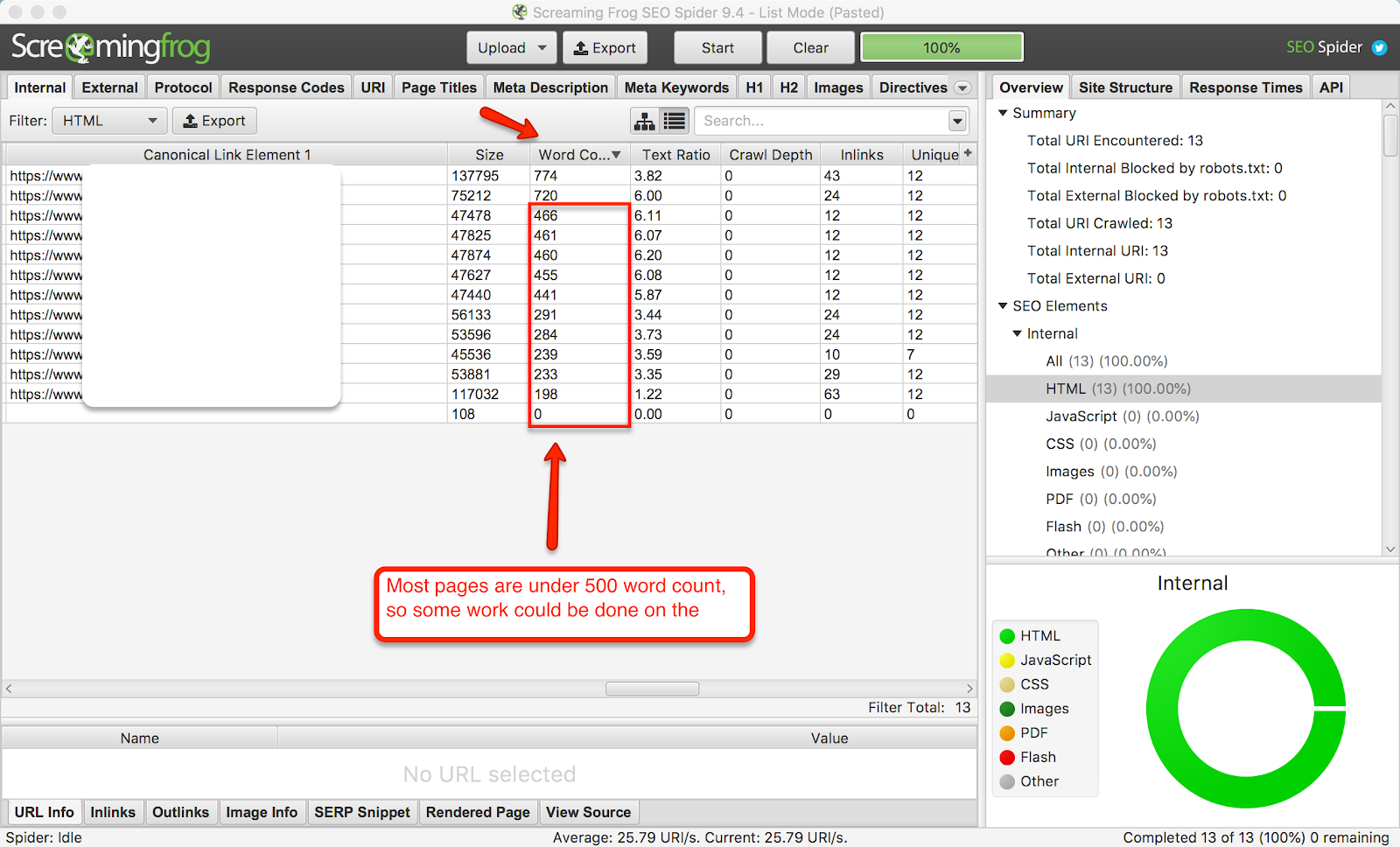The height and width of the screenshot is (847, 1400).
Task: Open the Inlinks bottom tab
Action: pyautogui.click(x=113, y=812)
